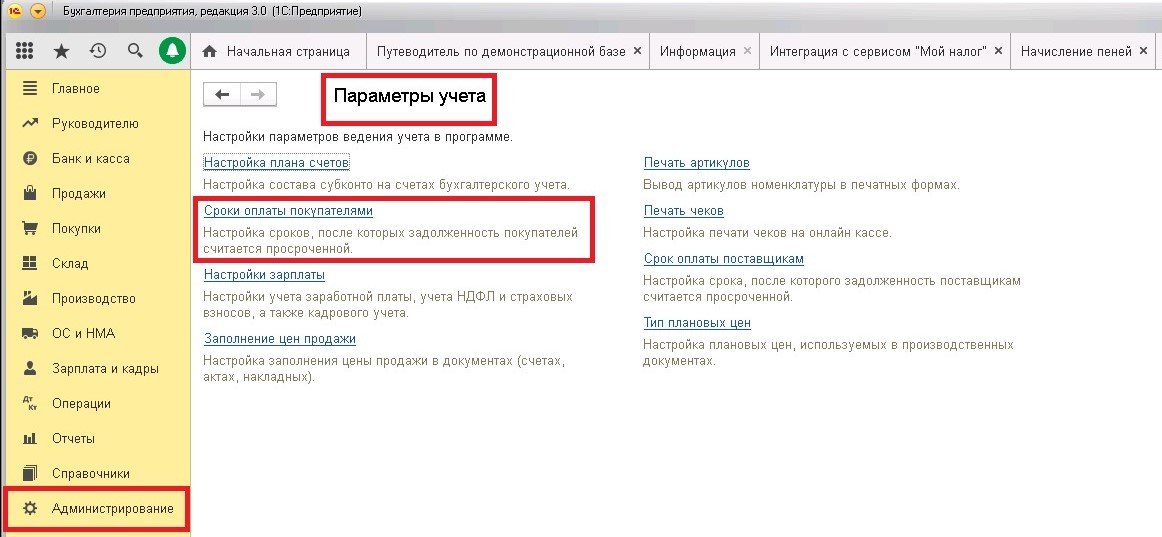The width and height of the screenshot is (1162, 537).
Task: Open the History clock icon
Action: (98, 51)
